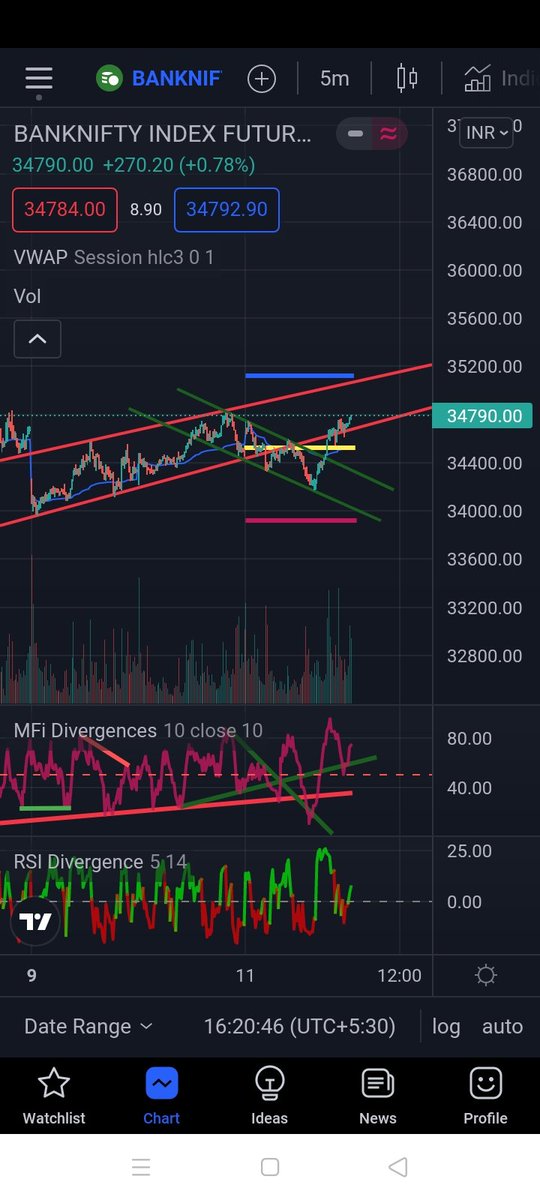Click the 32800.00 price axis label
This screenshot has height=1200, width=540.
(484, 656)
